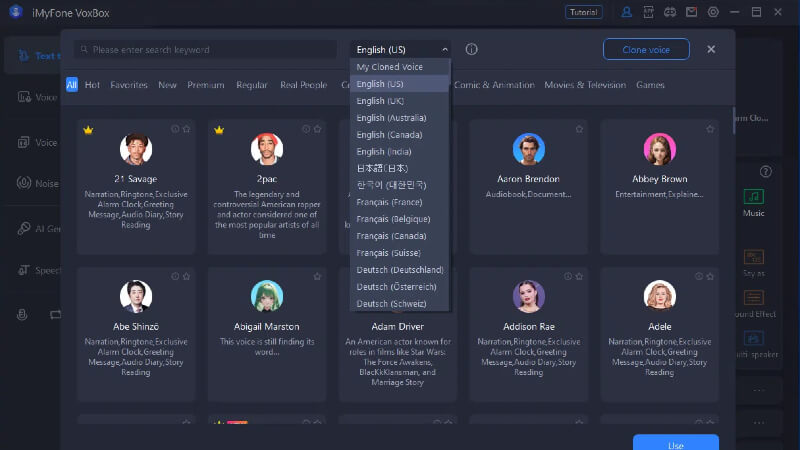Image resolution: width=800 pixels, height=450 pixels.
Task: Open the Music tool icon
Action: [754, 197]
